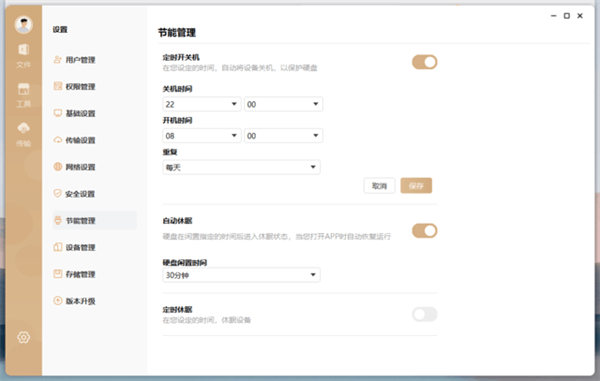Click the 节能管理 page heading
Viewport: 600px width, 381px height.
177,33
